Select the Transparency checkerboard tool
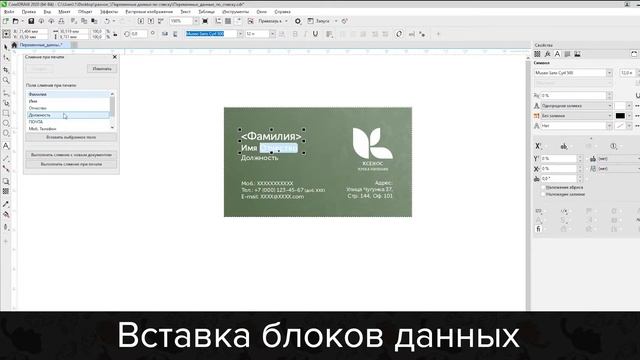 (6, 191)
